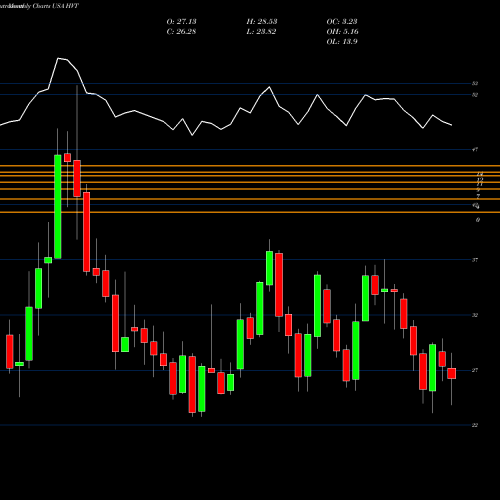500x500 pixels.
Task: Click the tallest green candlestick reaching 47
Action: click(58, 207)
